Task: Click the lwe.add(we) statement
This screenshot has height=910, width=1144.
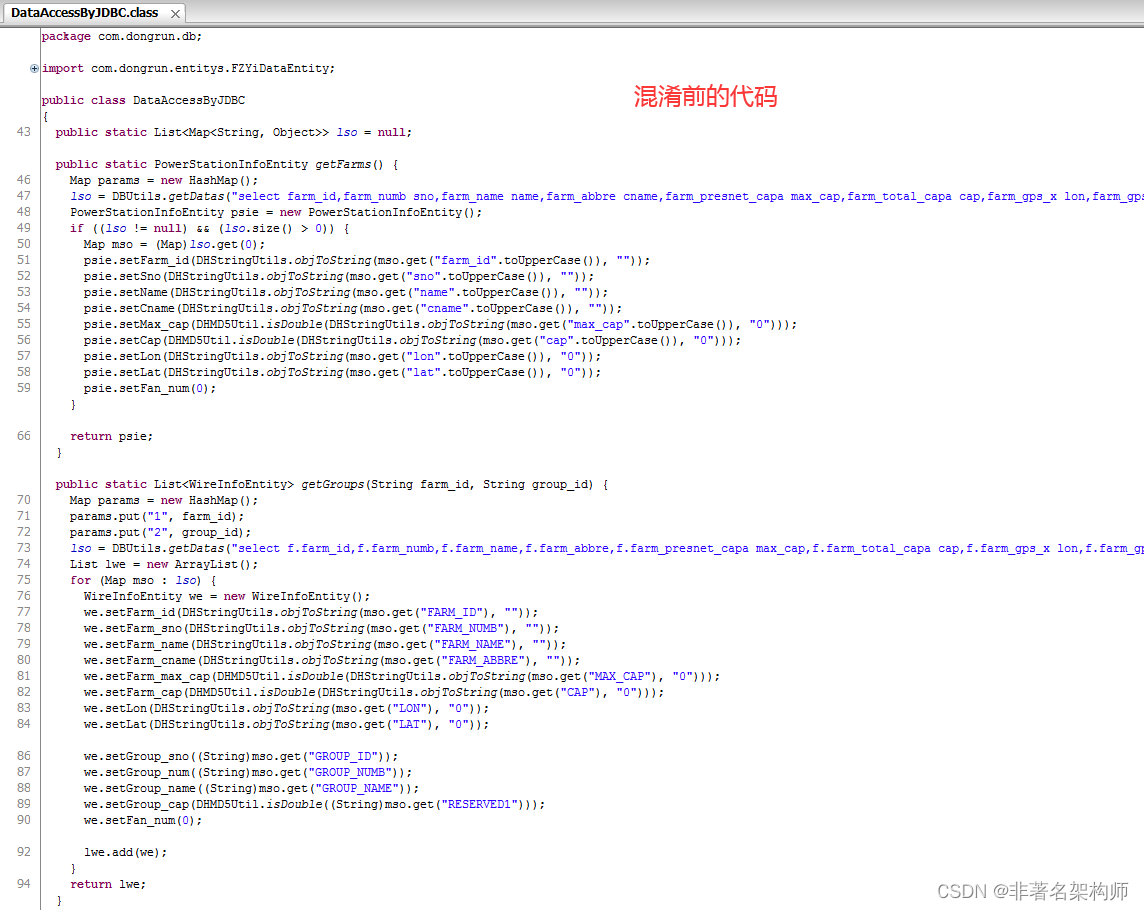Action: tap(125, 853)
